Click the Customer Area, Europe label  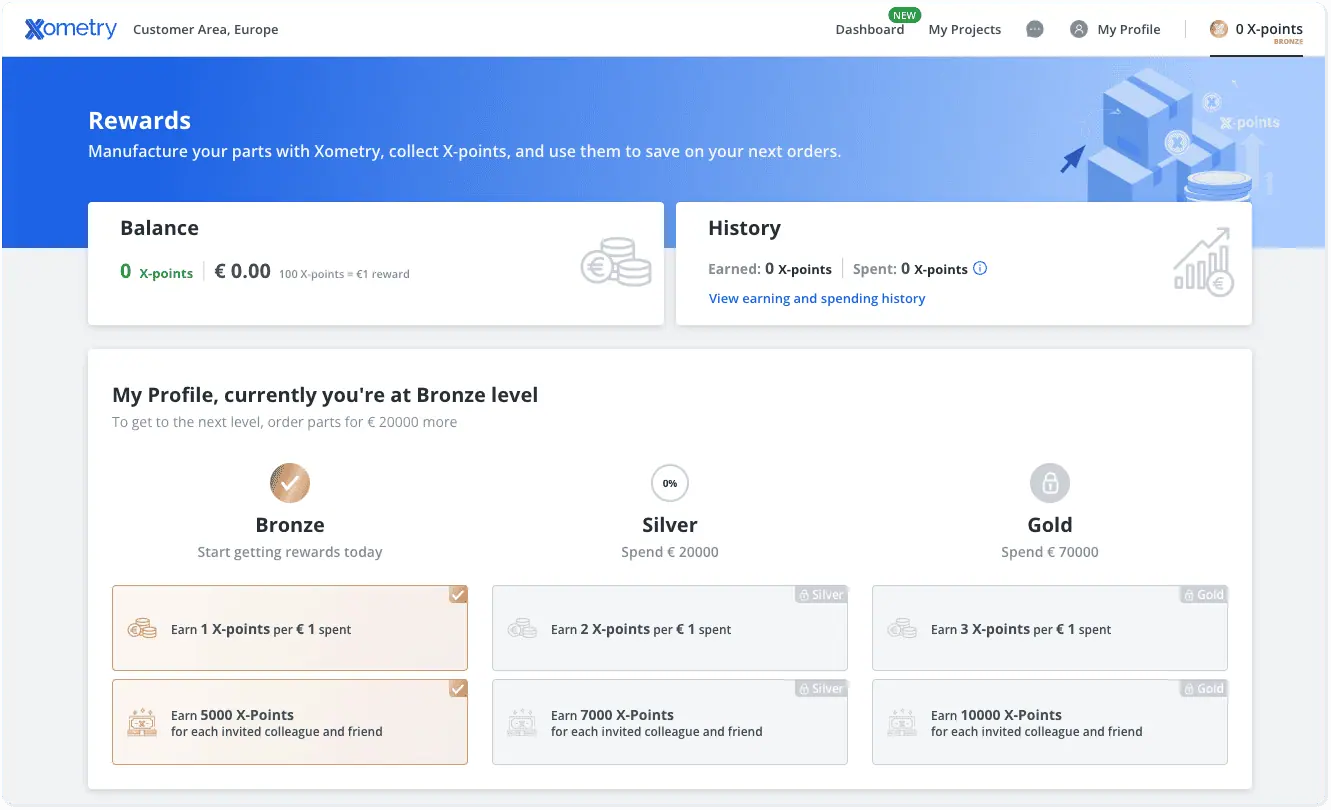(206, 29)
